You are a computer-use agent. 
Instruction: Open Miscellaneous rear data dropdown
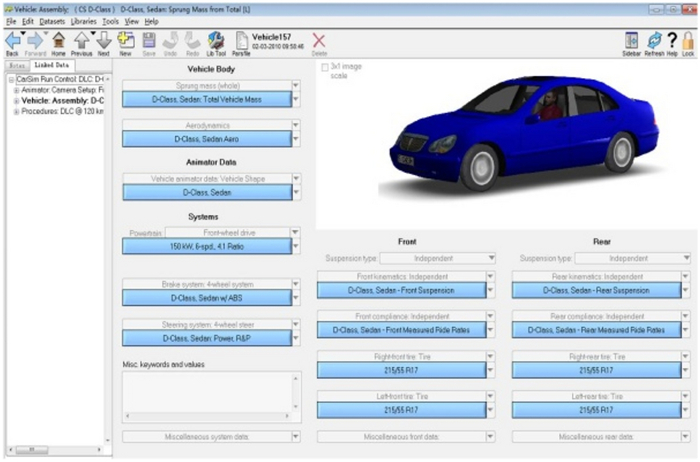(x=685, y=437)
